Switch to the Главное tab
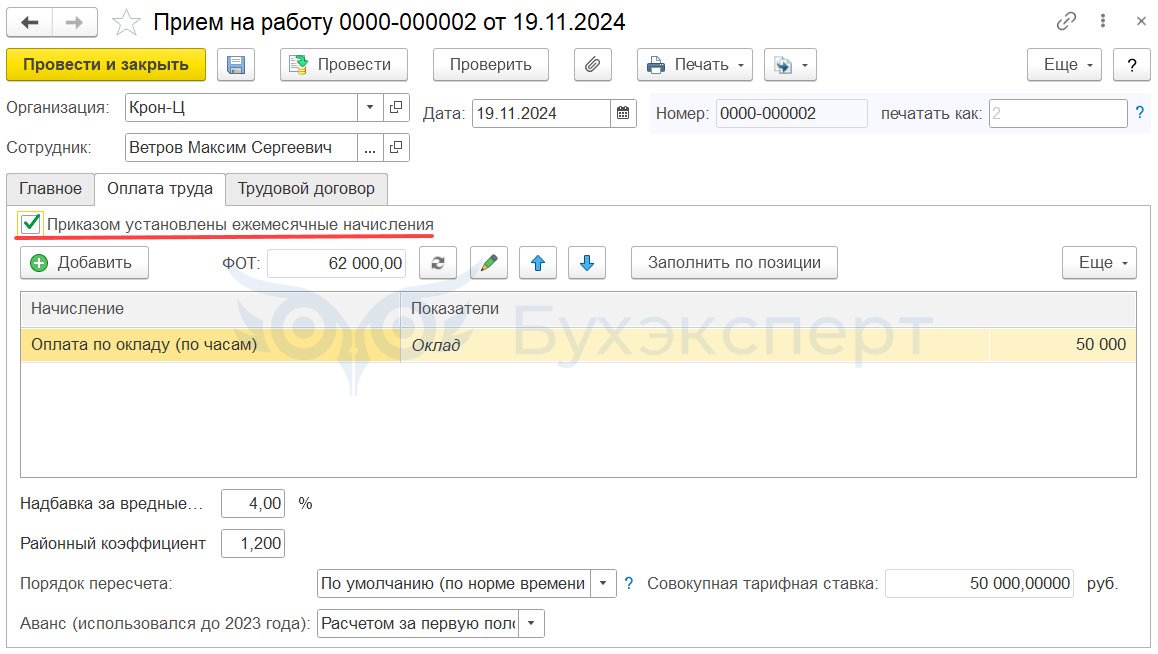 click(x=50, y=189)
